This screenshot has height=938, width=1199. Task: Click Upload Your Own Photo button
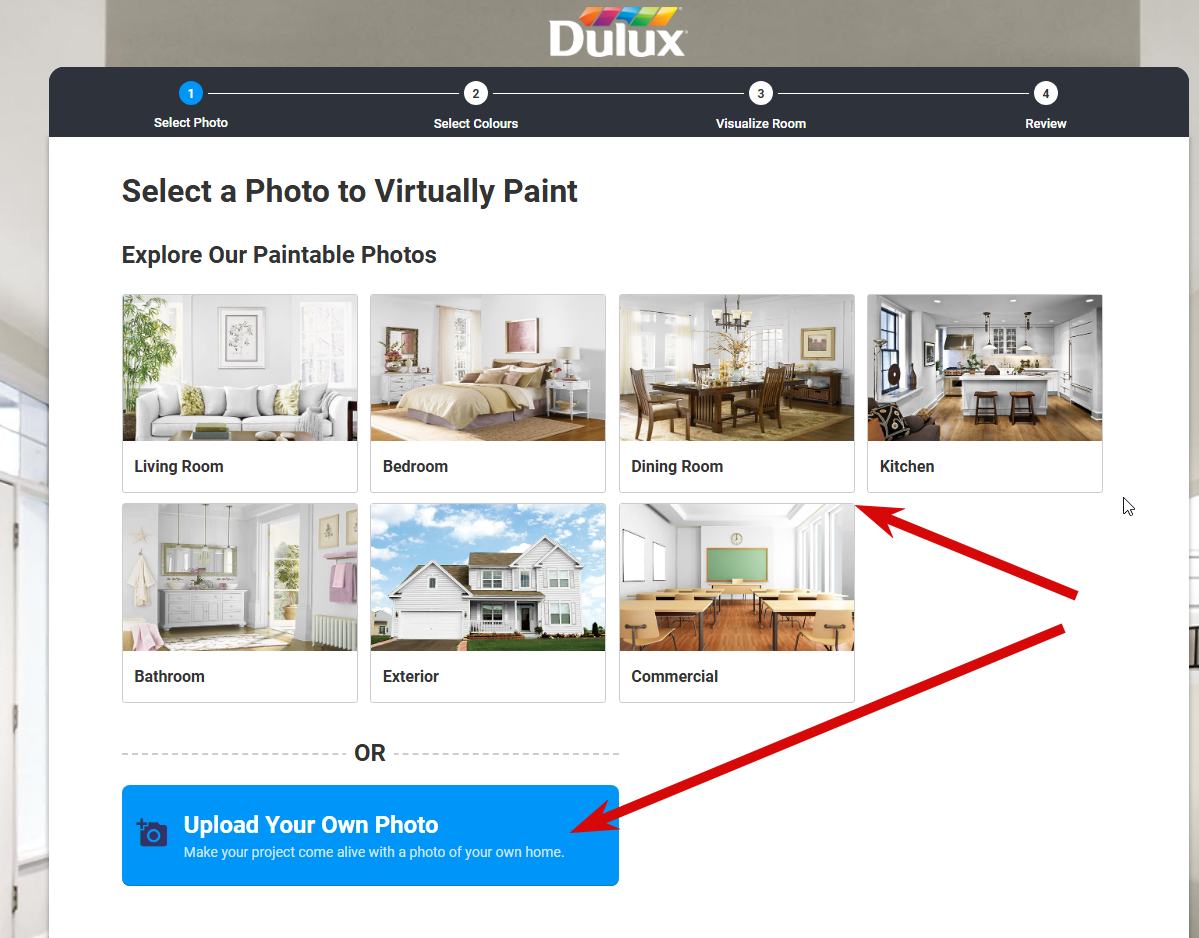point(370,836)
